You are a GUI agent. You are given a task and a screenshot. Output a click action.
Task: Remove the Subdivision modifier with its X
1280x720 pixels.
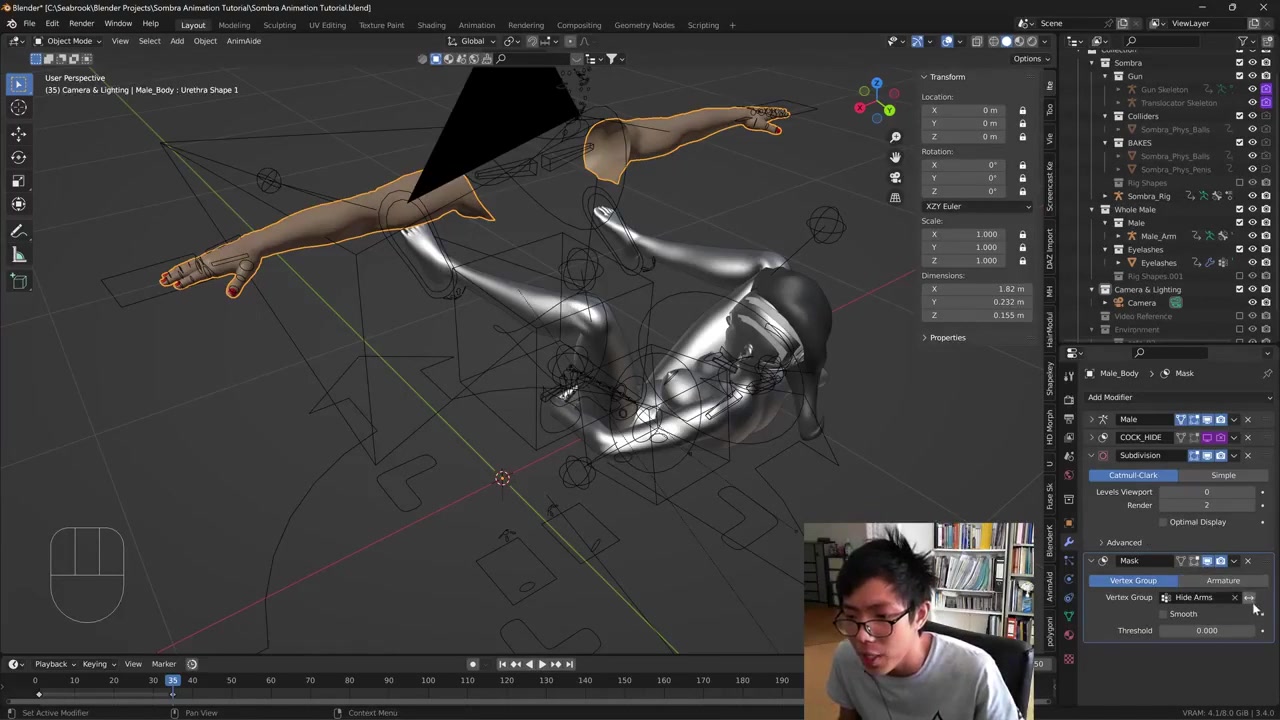click(1247, 456)
